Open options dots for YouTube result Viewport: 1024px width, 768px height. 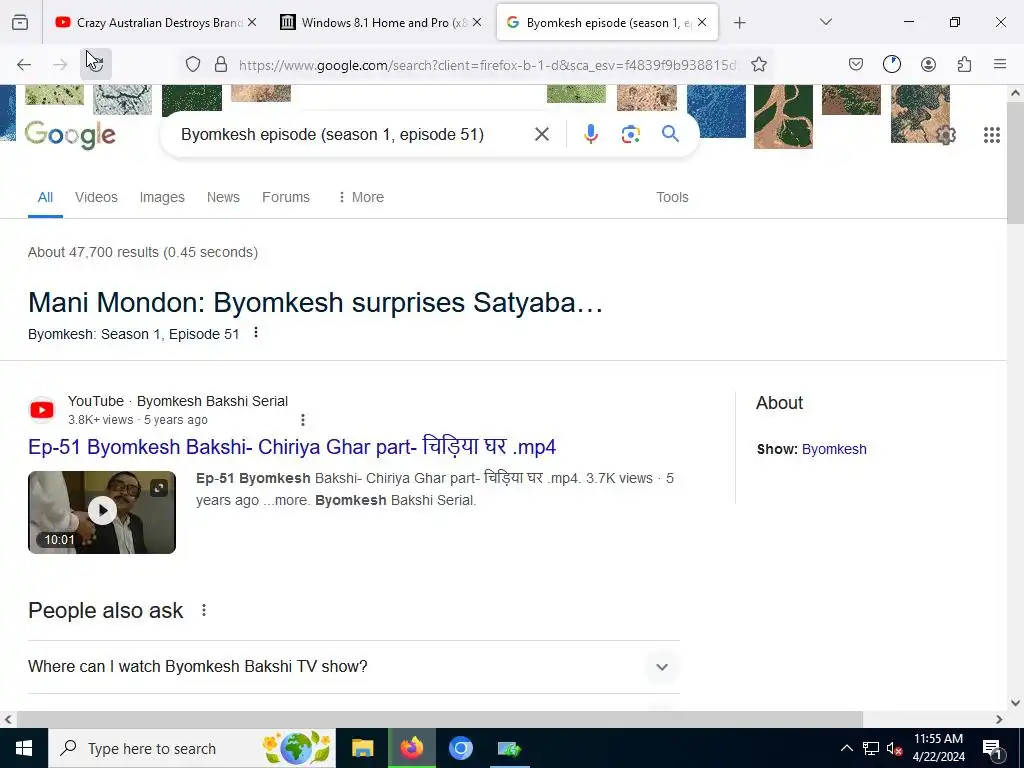(302, 420)
